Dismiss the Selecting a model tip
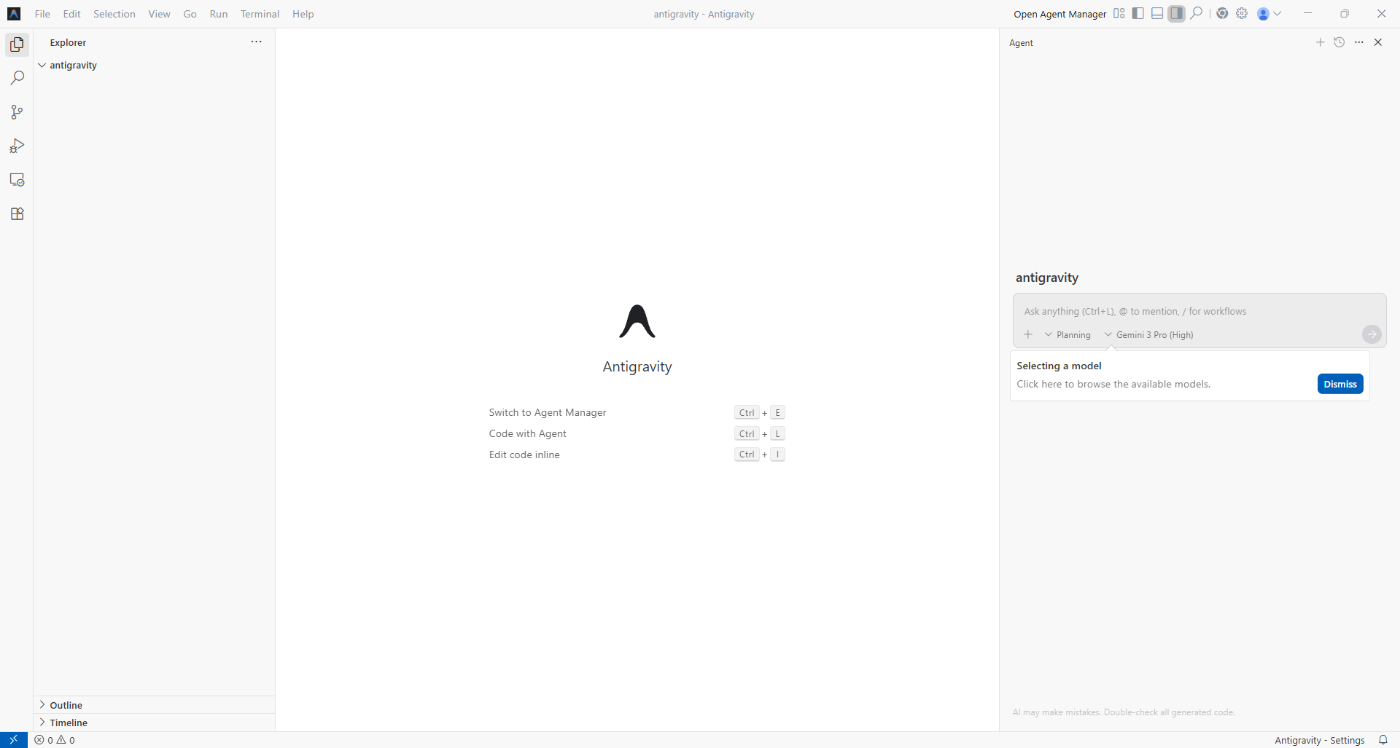This screenshot has width=1400, height=748. pyautogui.click(x=1340, y=384)
